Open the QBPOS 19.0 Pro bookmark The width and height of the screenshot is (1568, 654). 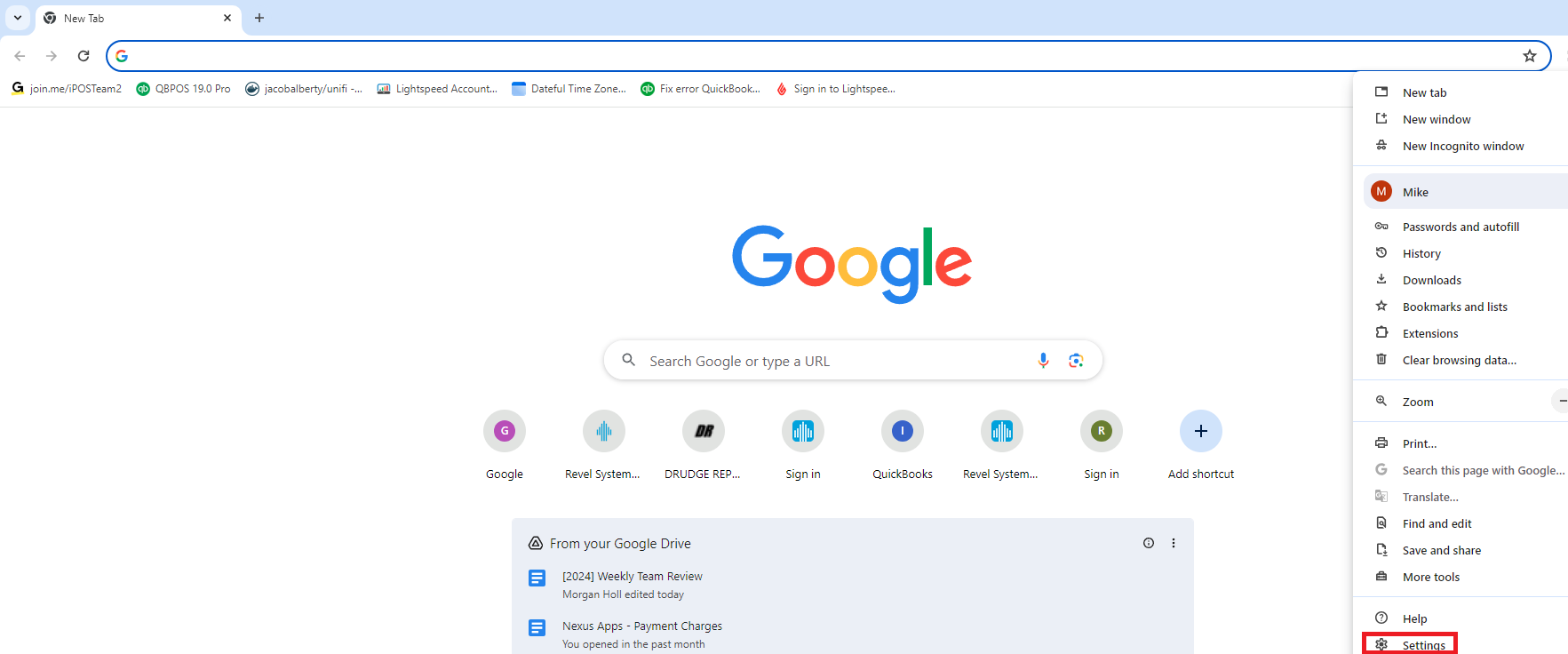tap(184, 89)
